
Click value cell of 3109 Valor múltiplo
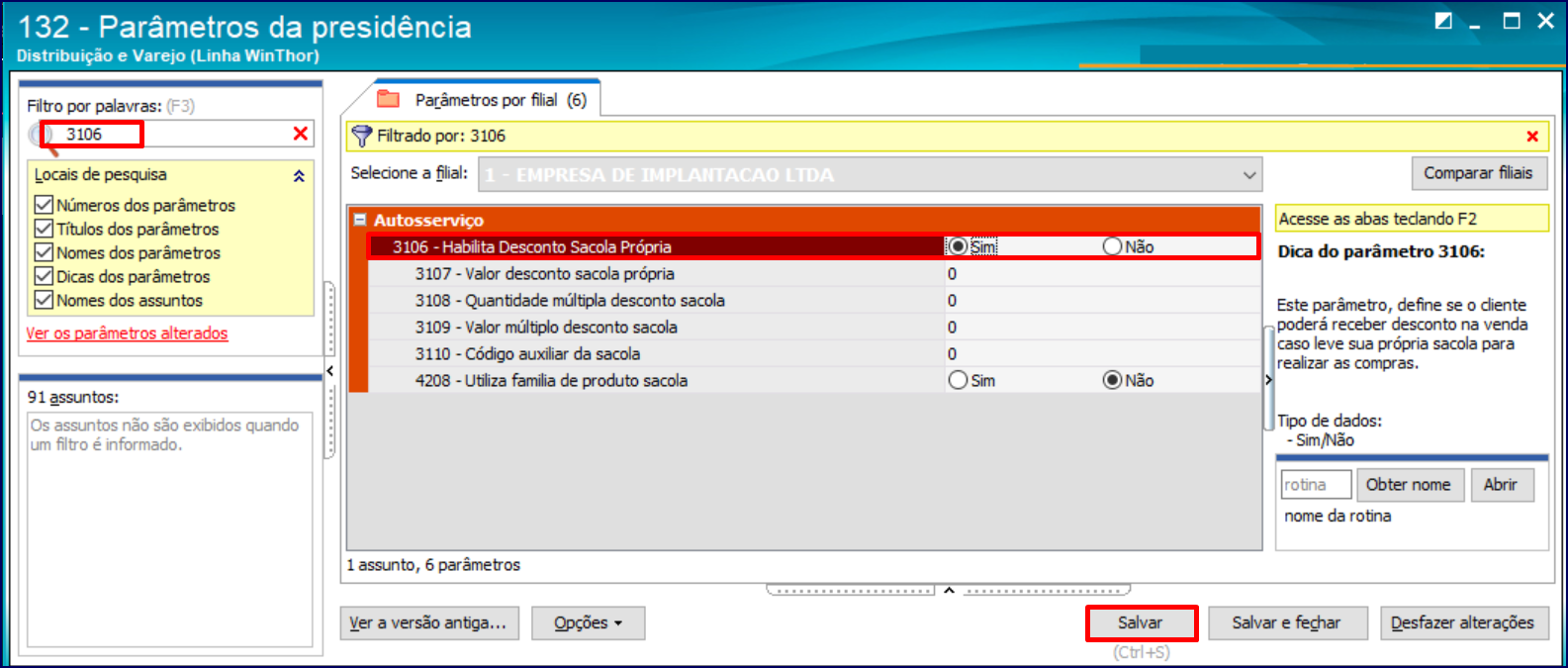click(1102, 328)
